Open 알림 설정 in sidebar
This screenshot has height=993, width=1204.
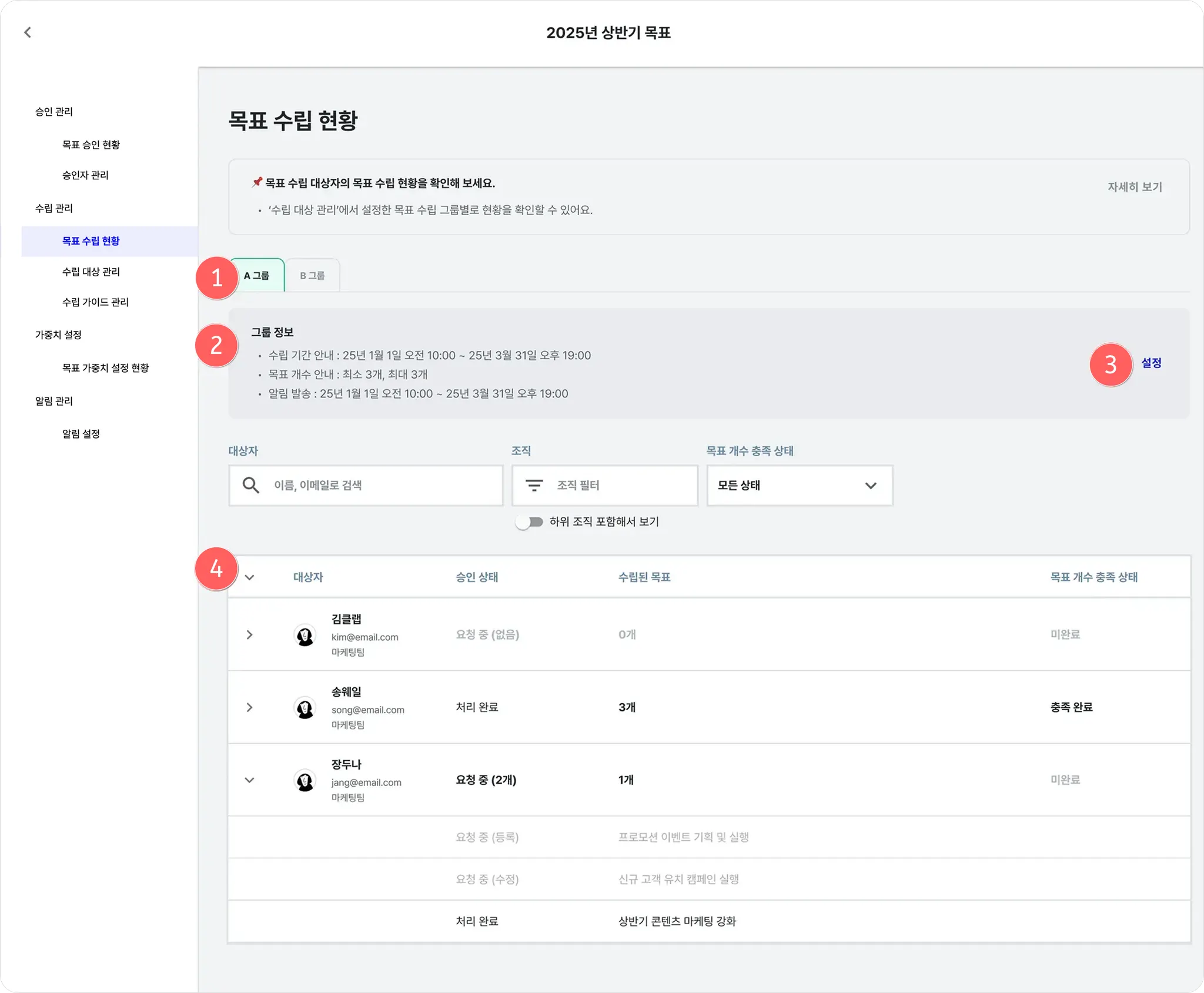(x=81, y=434)
